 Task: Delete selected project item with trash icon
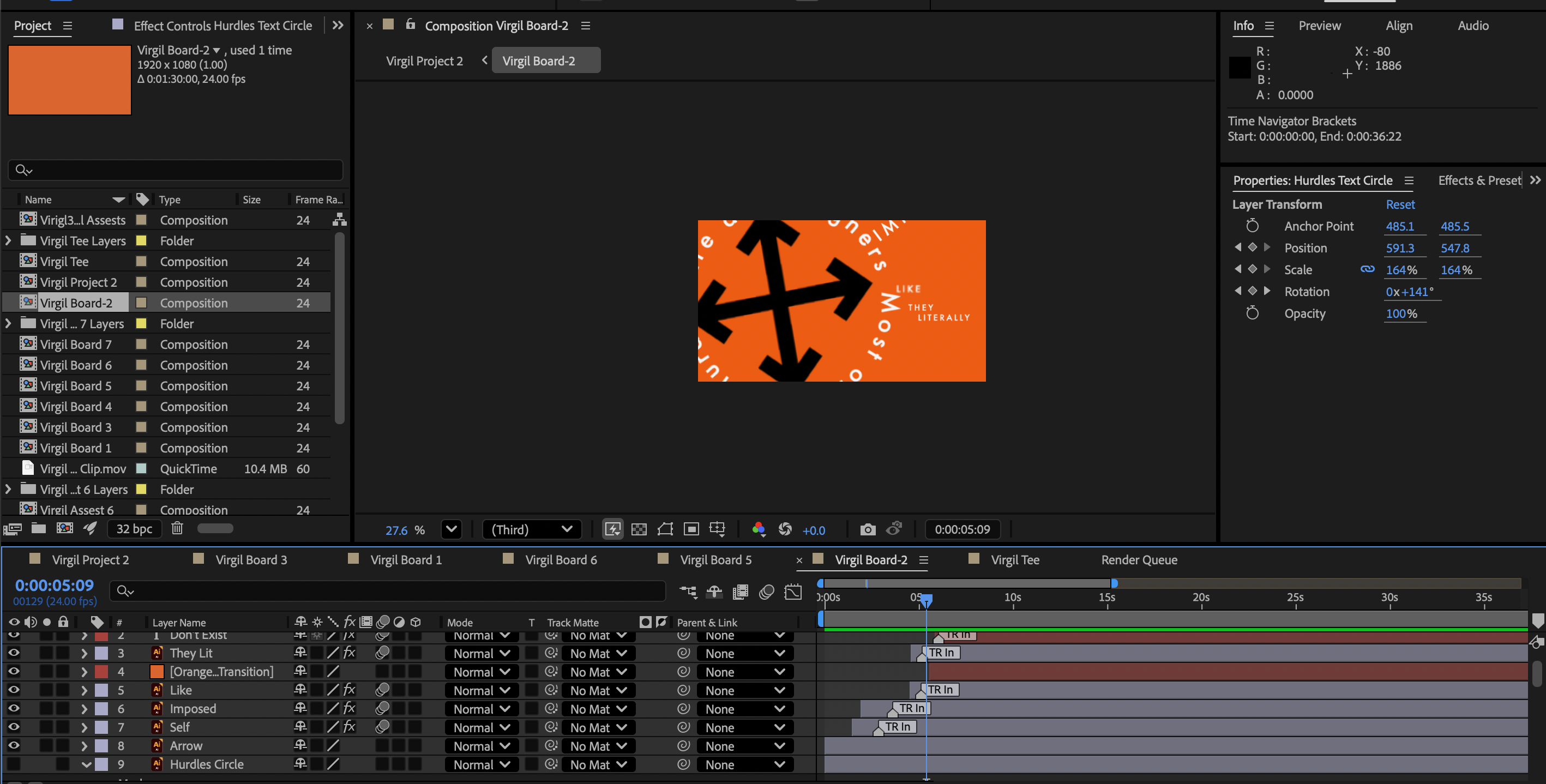(177, 528)
